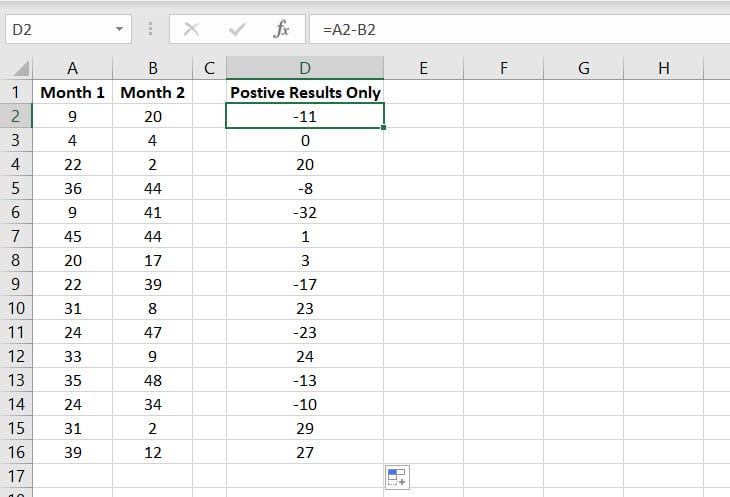Select cell D7 containing 1
Screen dimensions: 730x497
[305, 236]
